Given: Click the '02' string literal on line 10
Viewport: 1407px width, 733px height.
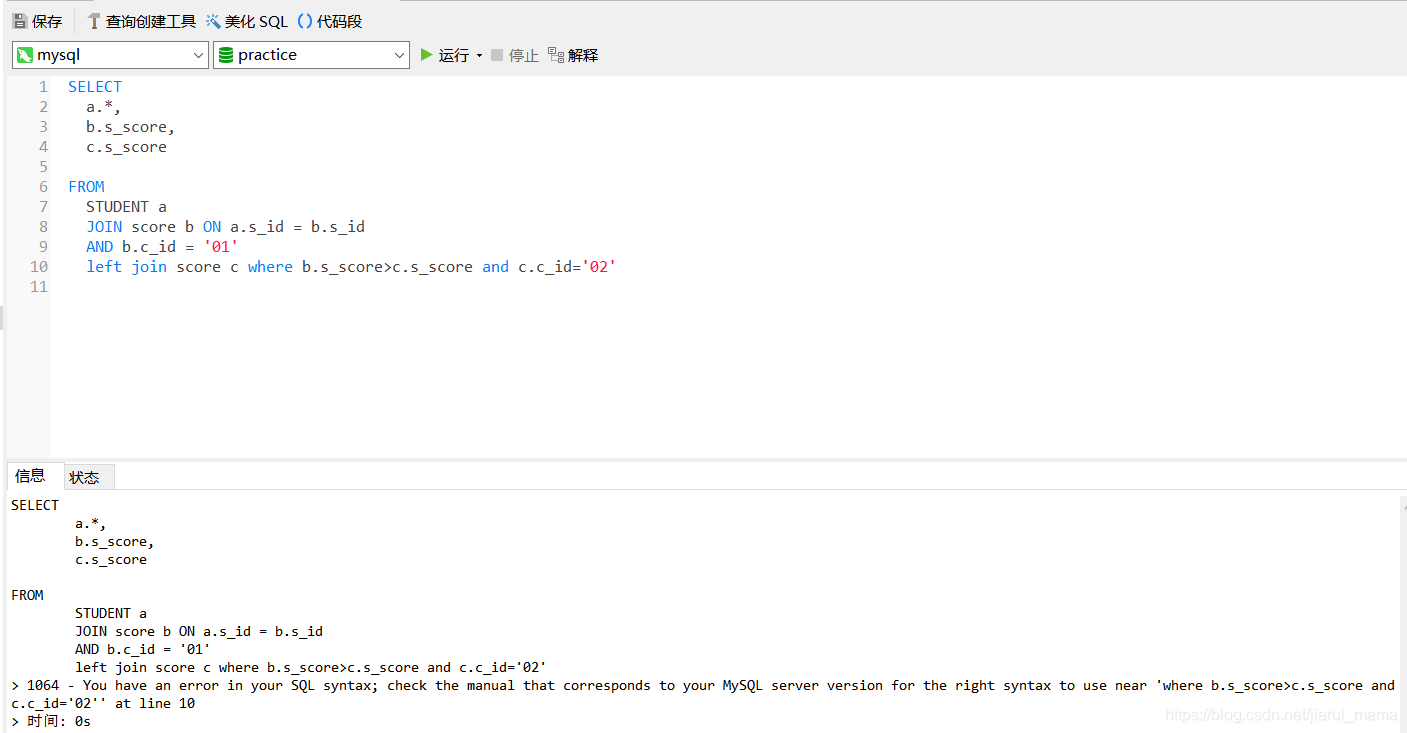Looking at the screenshot, I should [599, 267].
